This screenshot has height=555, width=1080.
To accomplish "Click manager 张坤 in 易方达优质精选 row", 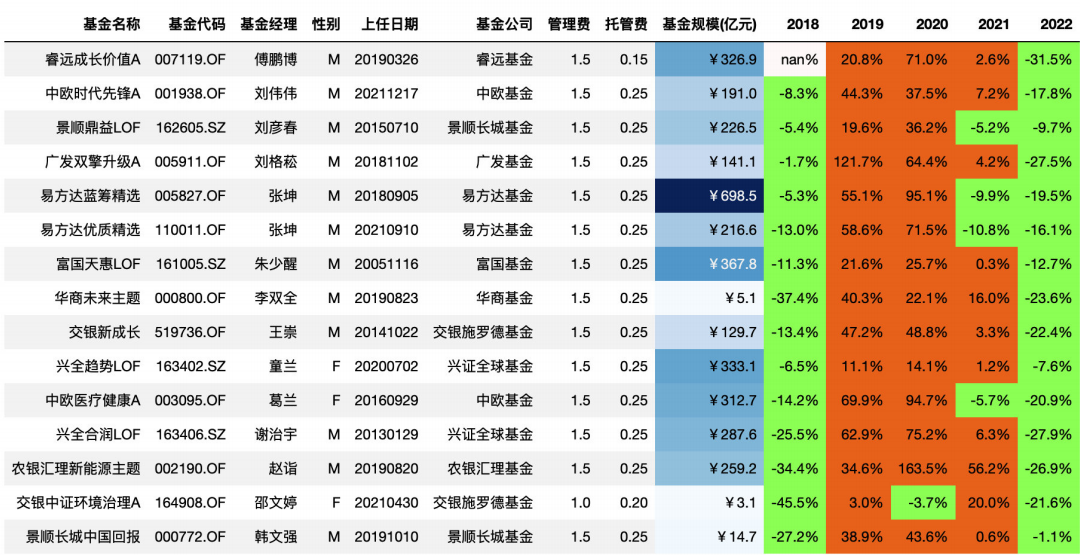I will [283, 230].
